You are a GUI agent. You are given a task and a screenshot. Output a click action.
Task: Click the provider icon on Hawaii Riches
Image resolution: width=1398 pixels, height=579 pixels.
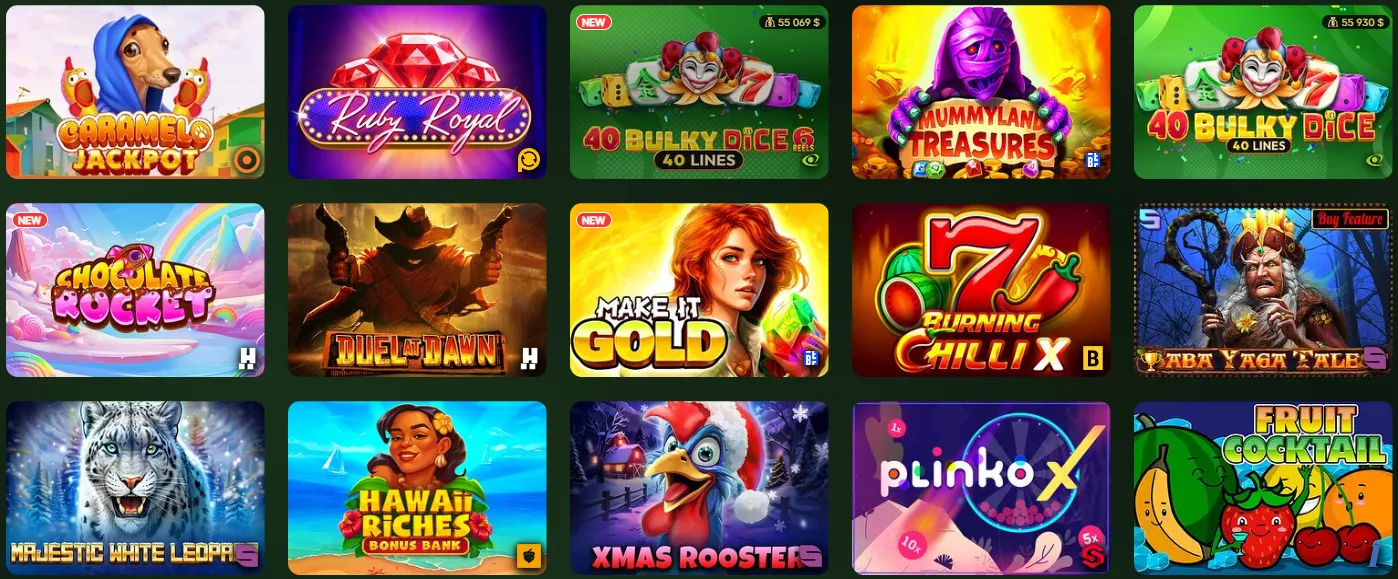pyautogui.click(x=529, y=555)
